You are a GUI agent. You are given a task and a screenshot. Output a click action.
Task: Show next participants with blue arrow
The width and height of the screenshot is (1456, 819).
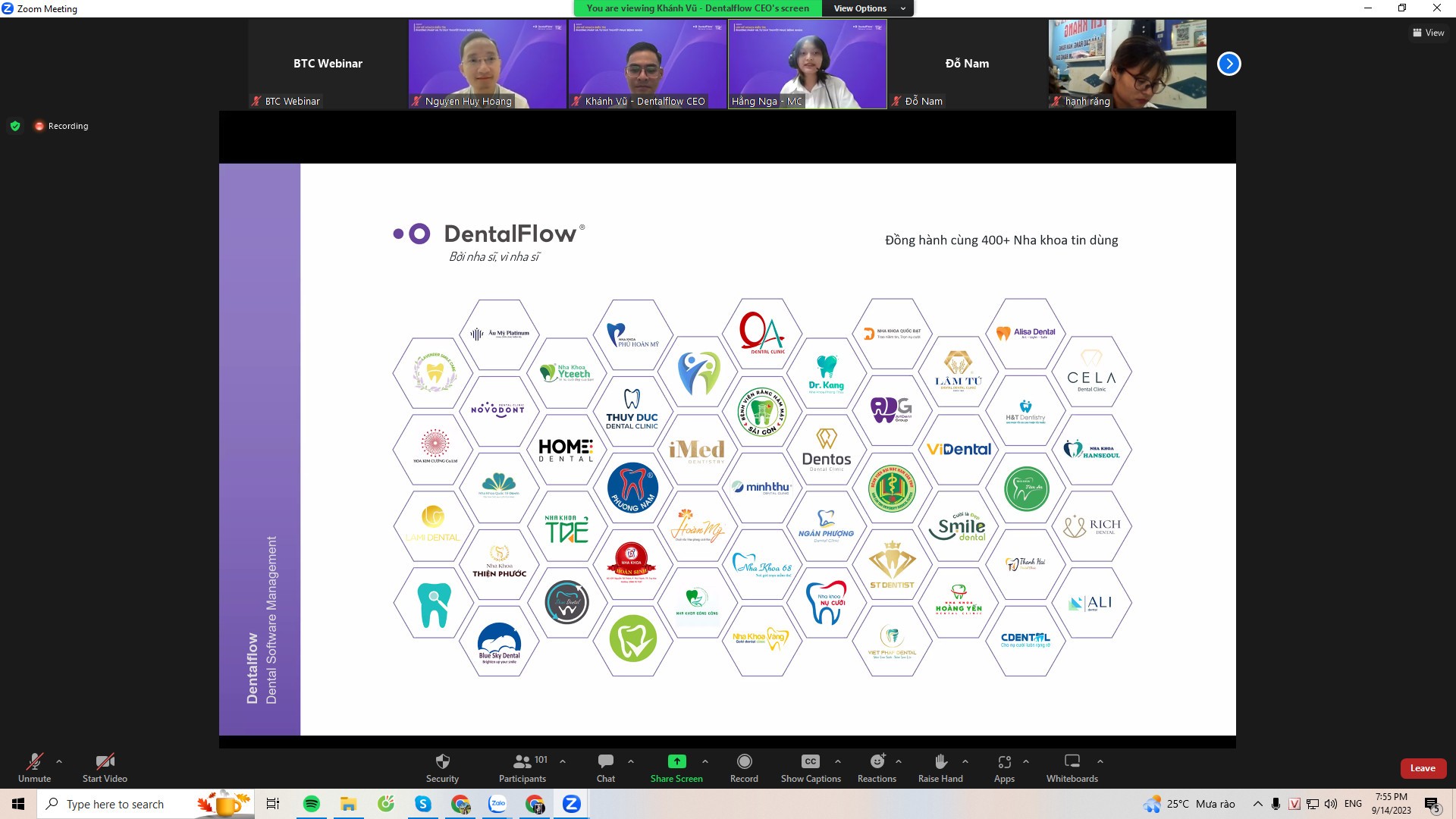pos(1228,64)
